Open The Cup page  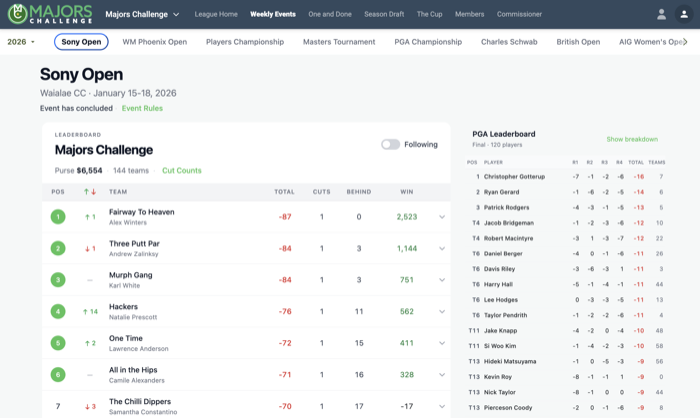click(x=429, y=14)
